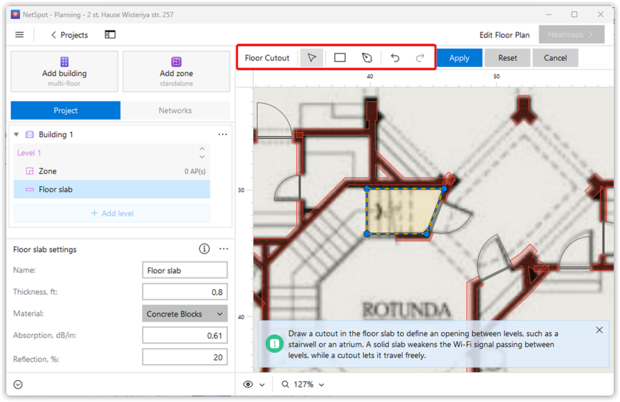Viewport: 620px width, 402px height.
Task: Click the ROTUNDA label on floor plan
Action: (406, 310)
